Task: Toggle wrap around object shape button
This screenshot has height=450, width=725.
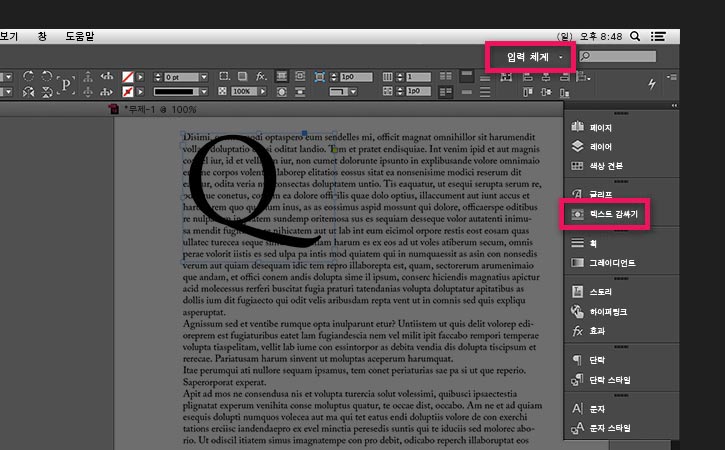Action: pos(282,92)
